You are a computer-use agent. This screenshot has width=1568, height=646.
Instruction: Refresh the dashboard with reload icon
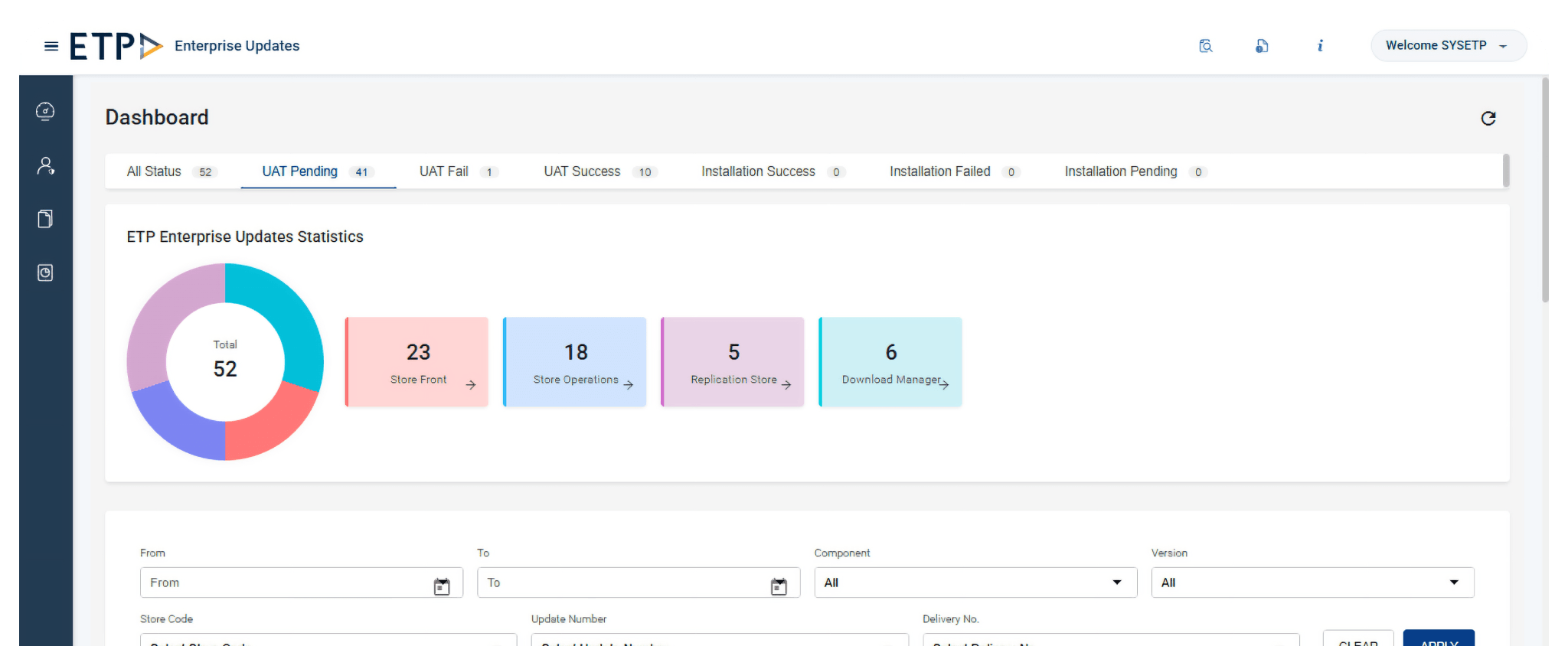click(x=1488, y=118)
